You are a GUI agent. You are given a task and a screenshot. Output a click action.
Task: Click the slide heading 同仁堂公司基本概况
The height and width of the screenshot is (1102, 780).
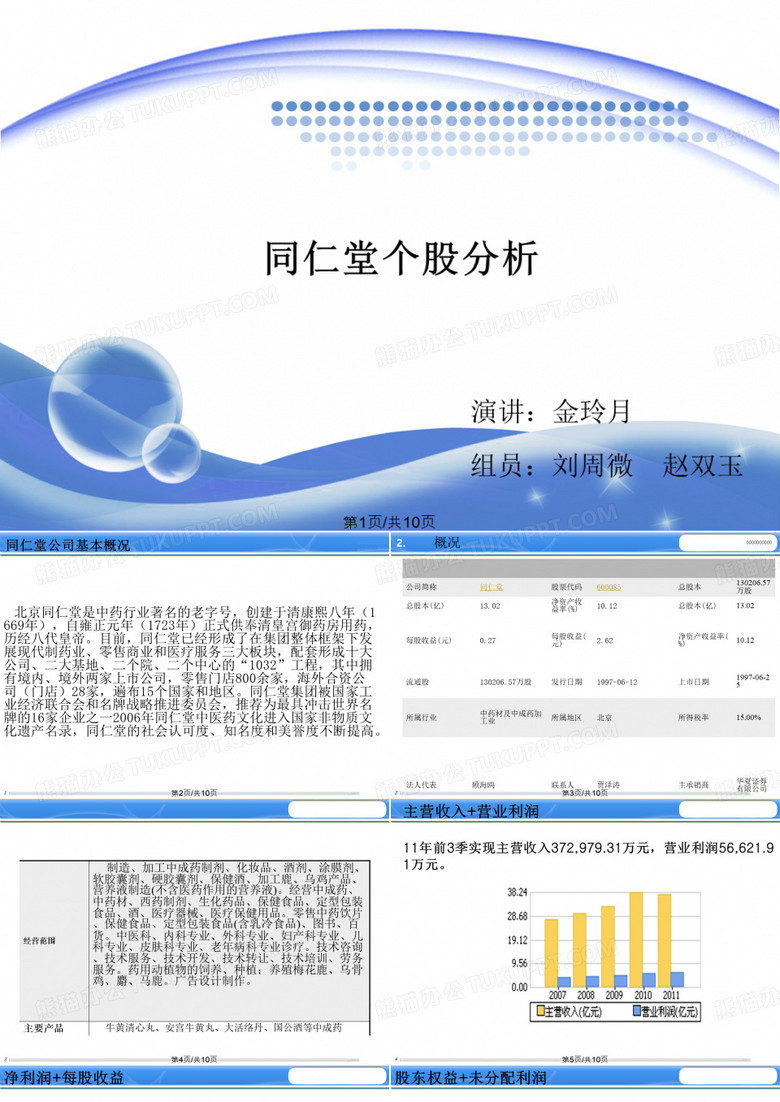tap(67, 545)
